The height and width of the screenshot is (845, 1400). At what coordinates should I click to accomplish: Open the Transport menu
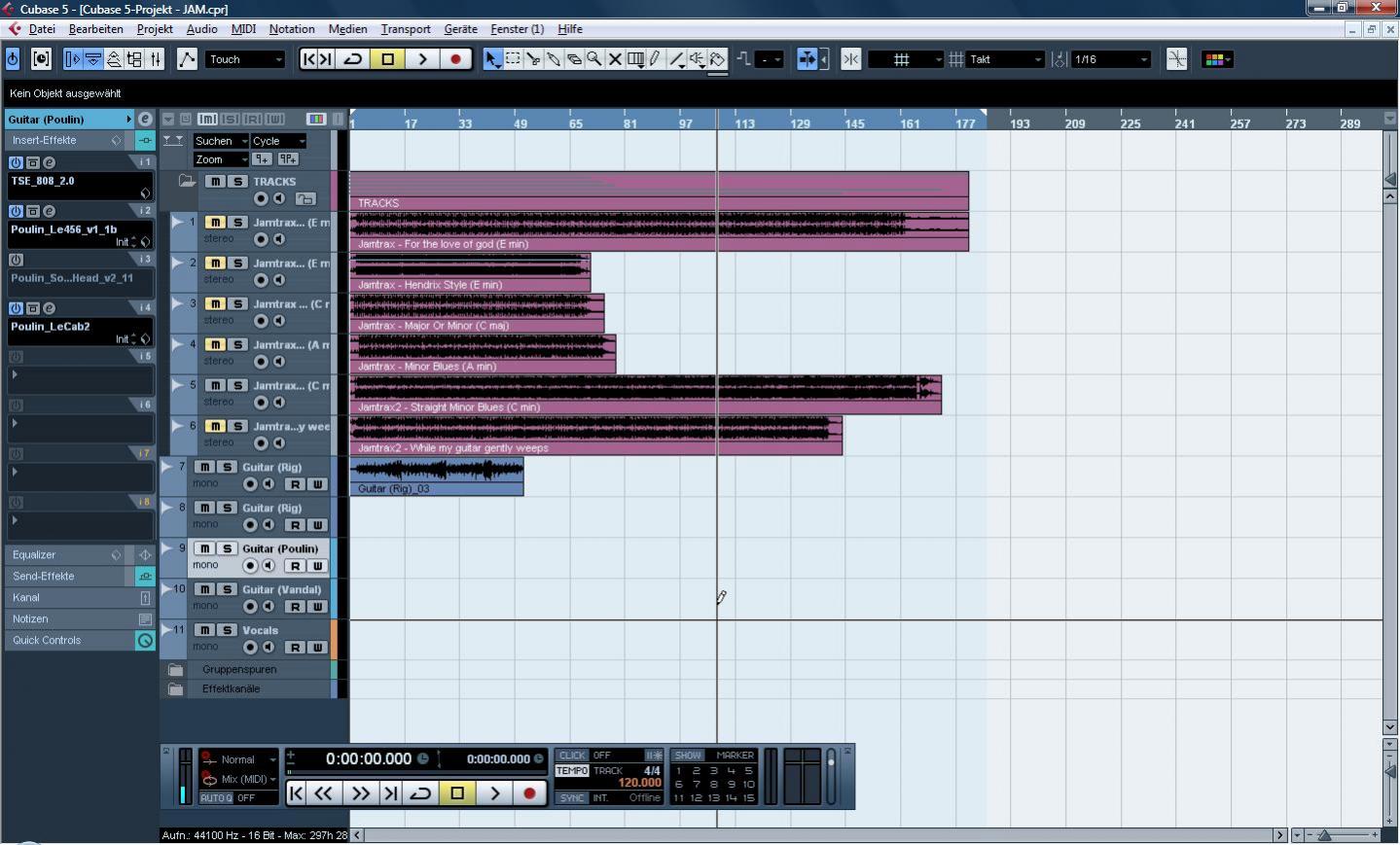click(405, 29)
